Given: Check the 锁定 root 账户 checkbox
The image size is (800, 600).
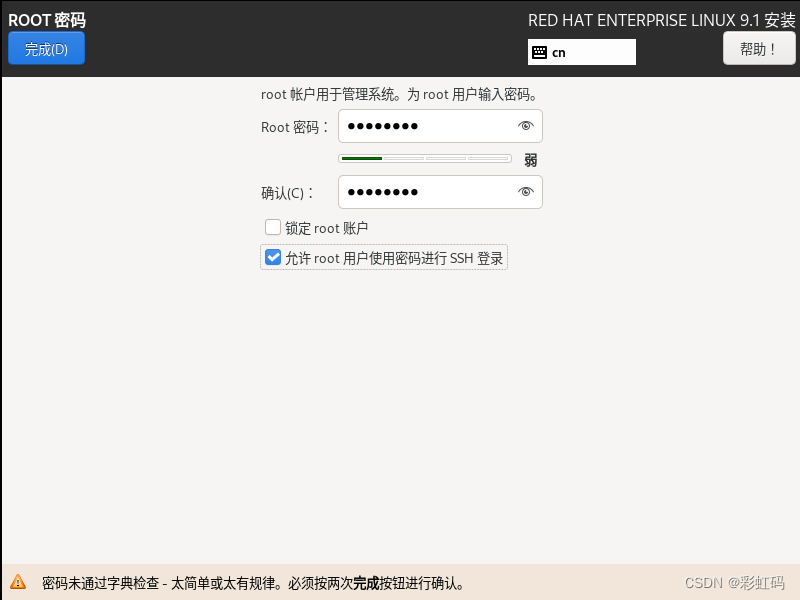Looking at the screenshot, I should click(x=273, y=227).
